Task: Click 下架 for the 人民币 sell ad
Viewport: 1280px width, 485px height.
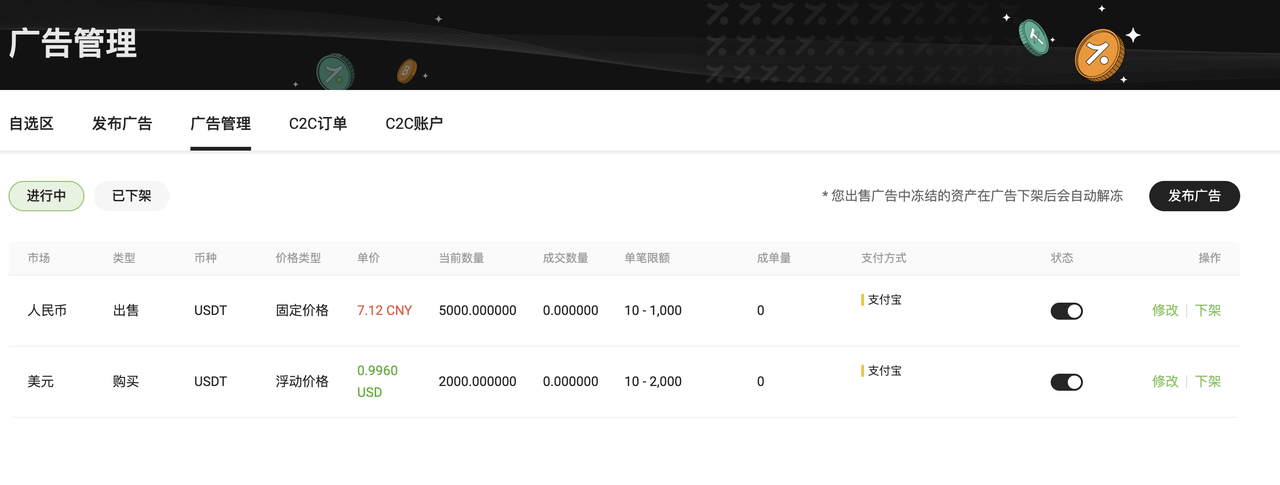Action: point(1208,311)
